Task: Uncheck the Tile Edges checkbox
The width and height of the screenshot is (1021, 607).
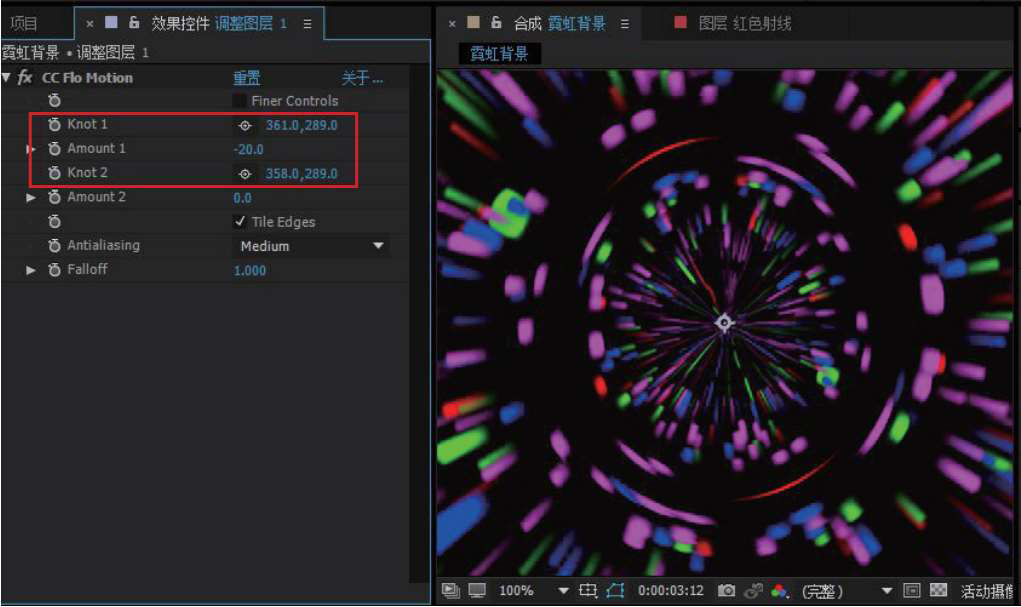Action: [240, 222]
